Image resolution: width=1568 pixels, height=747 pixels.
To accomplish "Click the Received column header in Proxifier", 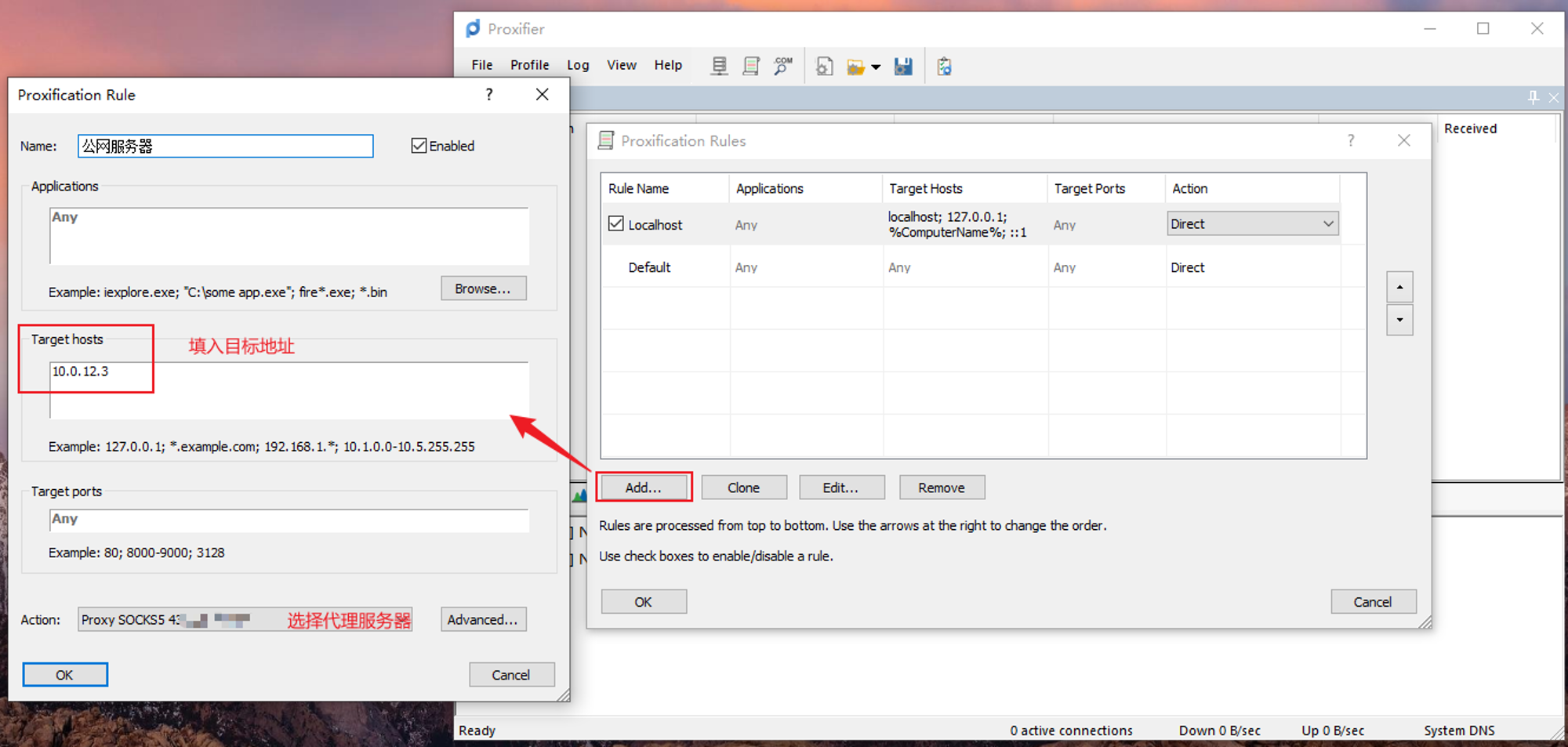I will tap(1470, 129).
